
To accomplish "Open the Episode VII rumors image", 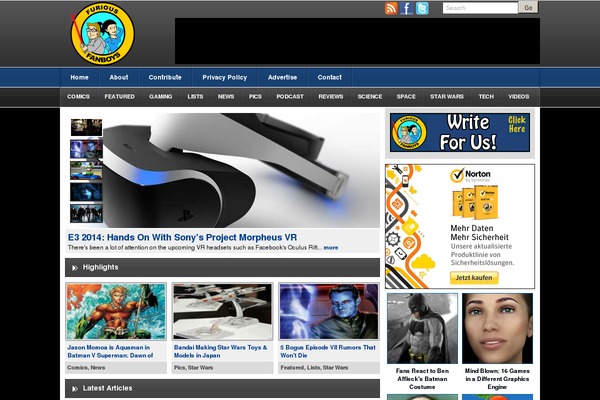I will [329, 312].
